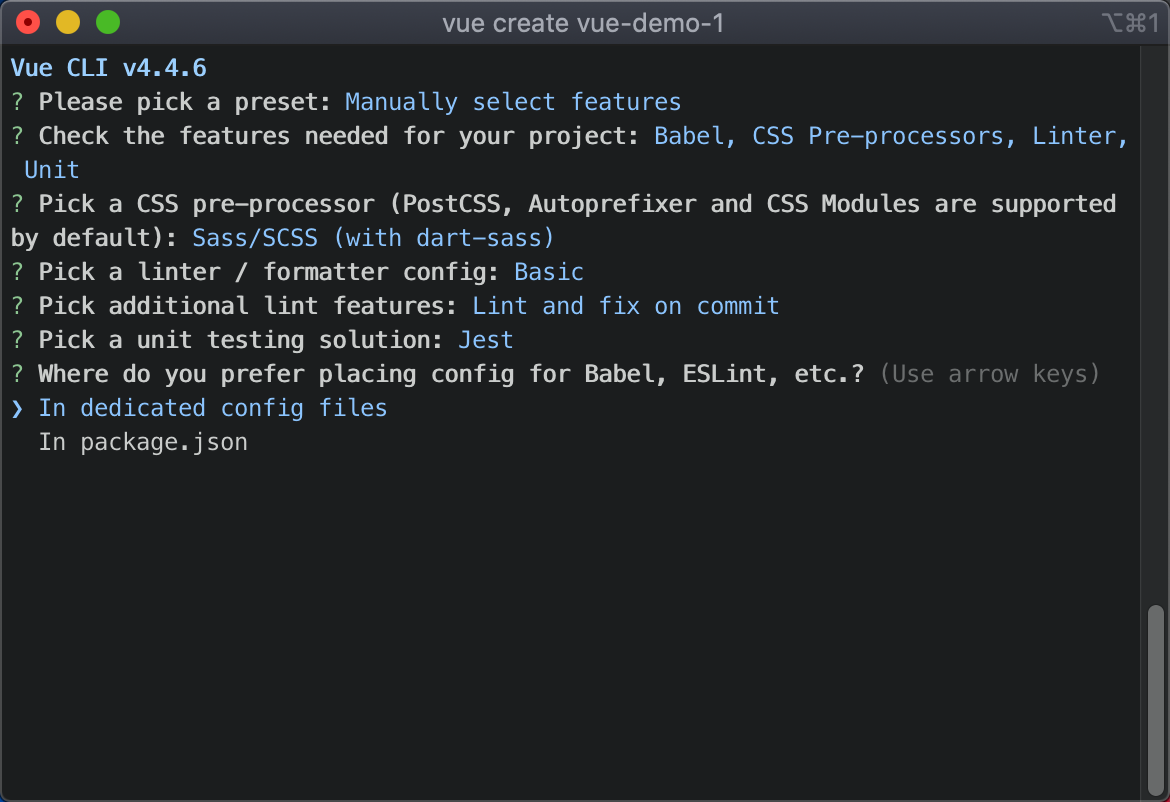Viewport: 1170px width, 802px height.
Task: Click the 'Sass/SCSS (with dart-sass)' answer
Action: click(373, 238)
